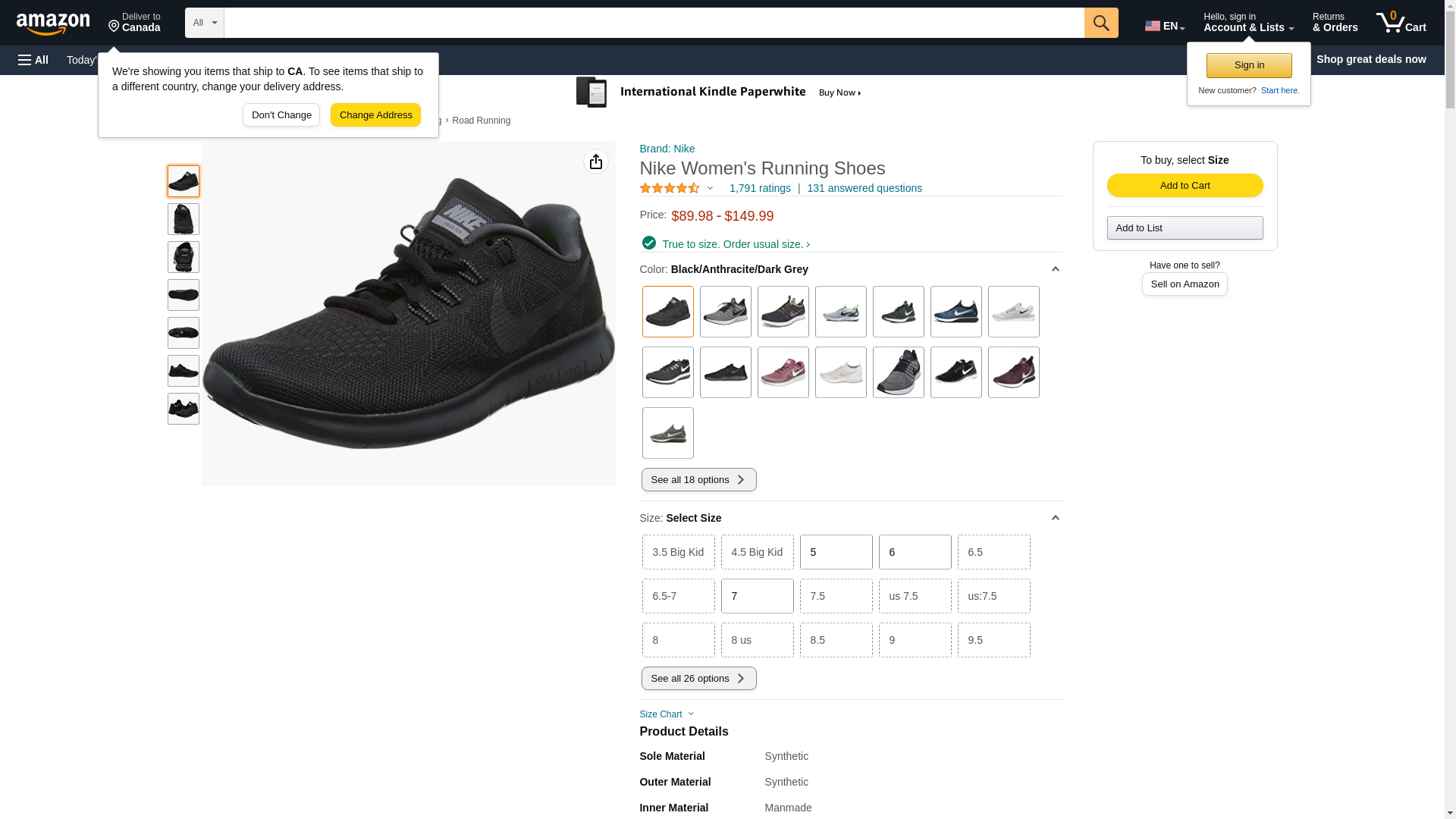Select size 6

[x=915, y=552]
